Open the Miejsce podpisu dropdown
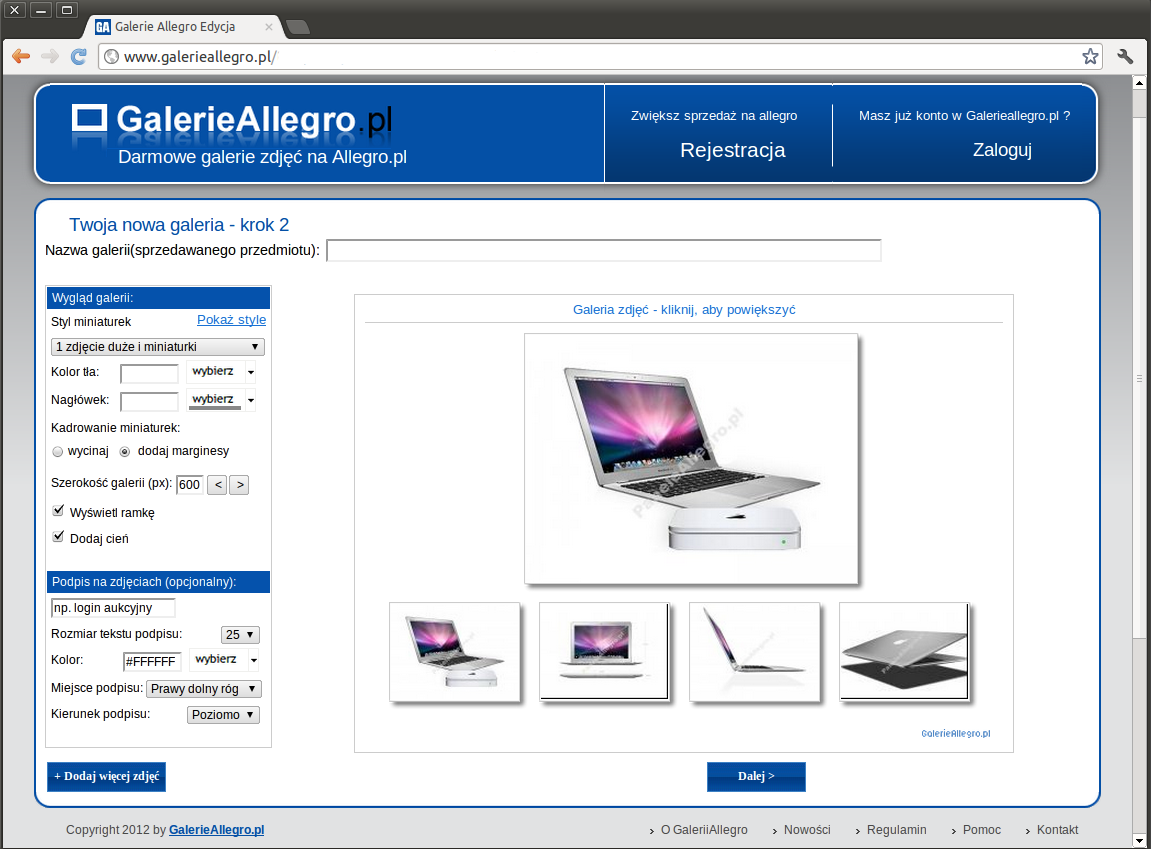The width and height of the screenshot is (1151, 849). pos(204,689)
